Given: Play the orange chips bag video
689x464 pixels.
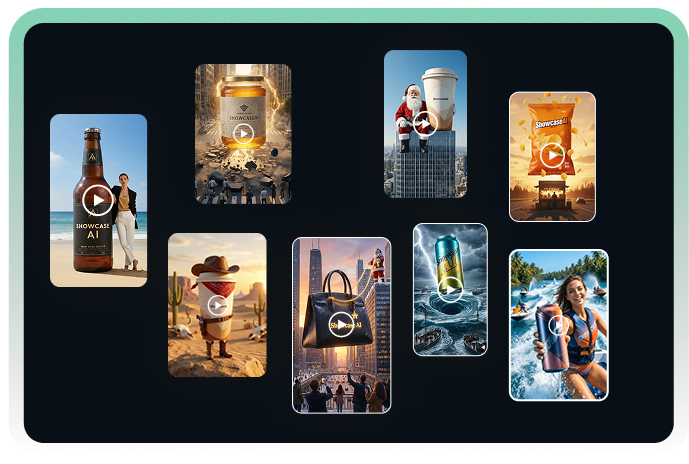Looking at the screenshot, I should pos(552,155).
